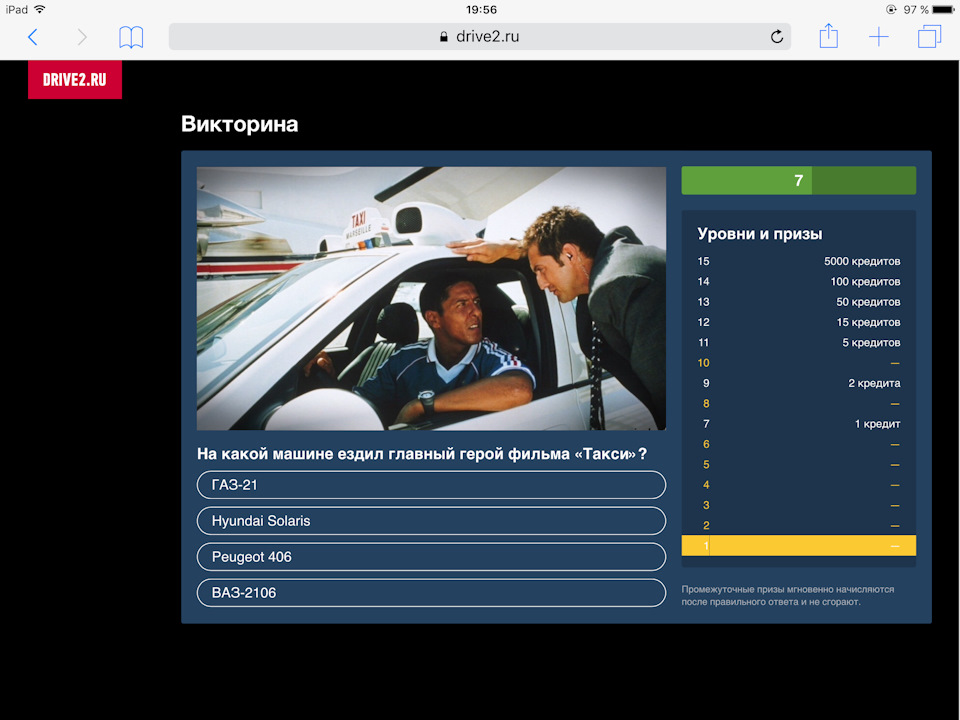The width and height of the screenshot is (960, 720).
Task: Open the share sheet icon
Action: point(828,36)
